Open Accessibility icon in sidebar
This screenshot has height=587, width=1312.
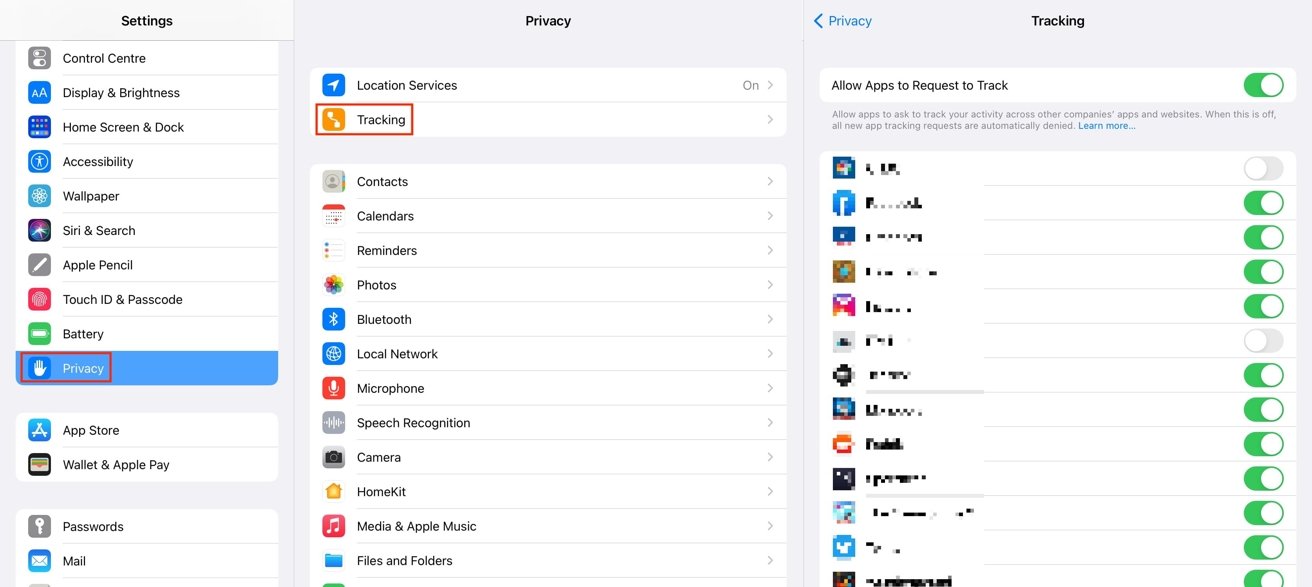coord(39,162)
